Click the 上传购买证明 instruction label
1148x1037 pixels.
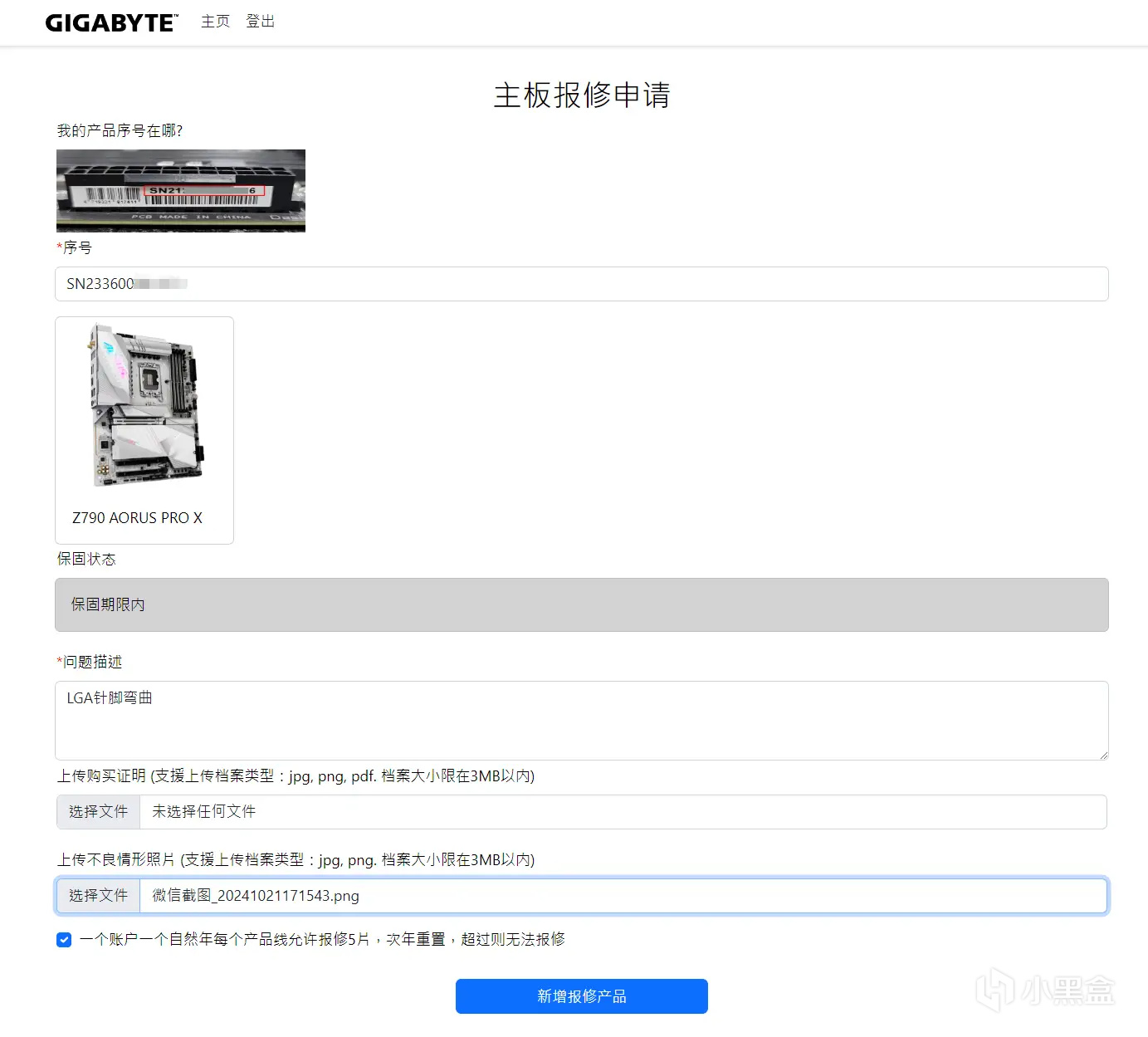point(296,776)
